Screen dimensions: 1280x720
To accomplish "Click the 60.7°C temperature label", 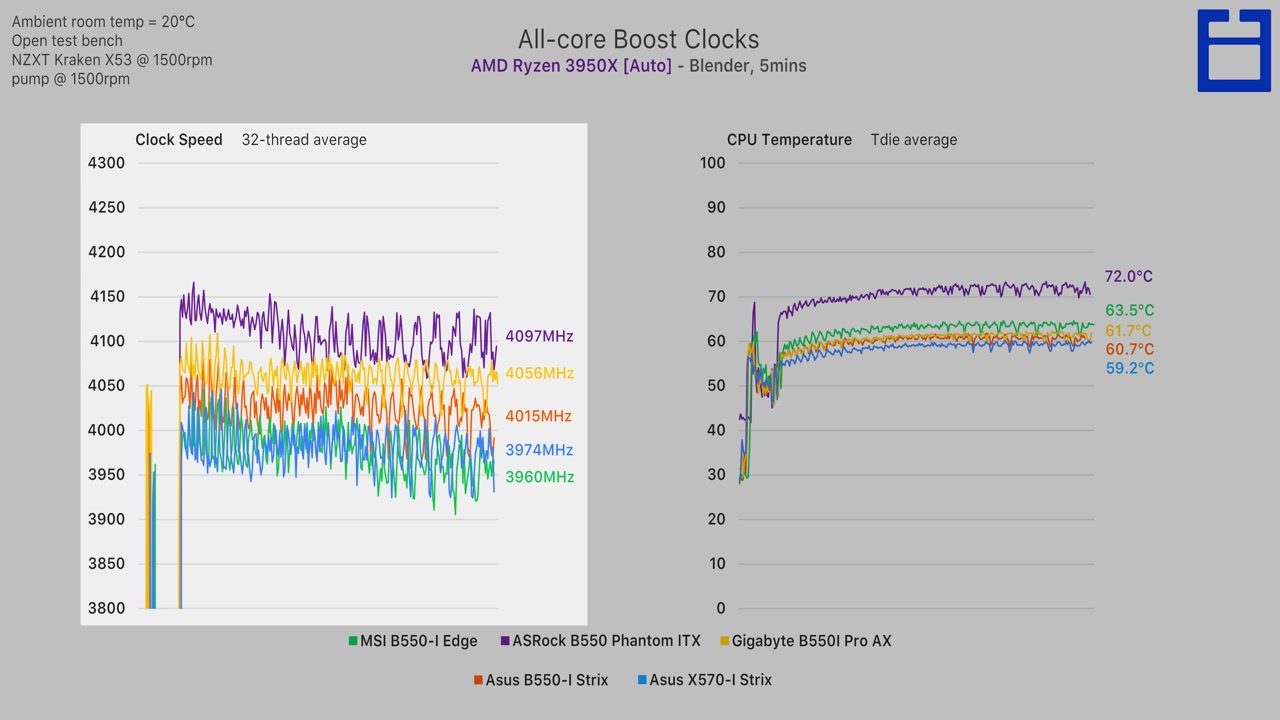I will pyautogui.click(x=1130, y=350).
